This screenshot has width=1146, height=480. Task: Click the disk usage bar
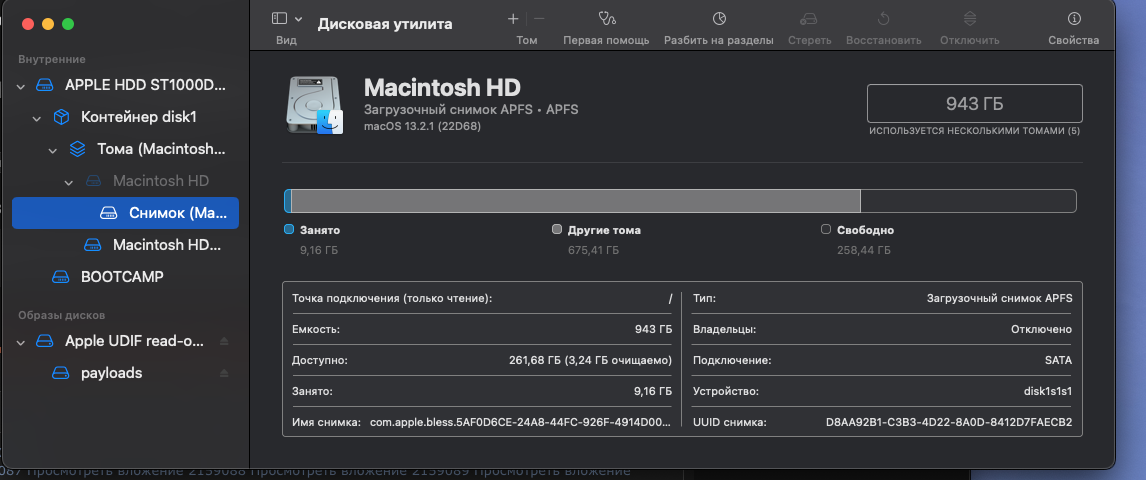(680, 201)
